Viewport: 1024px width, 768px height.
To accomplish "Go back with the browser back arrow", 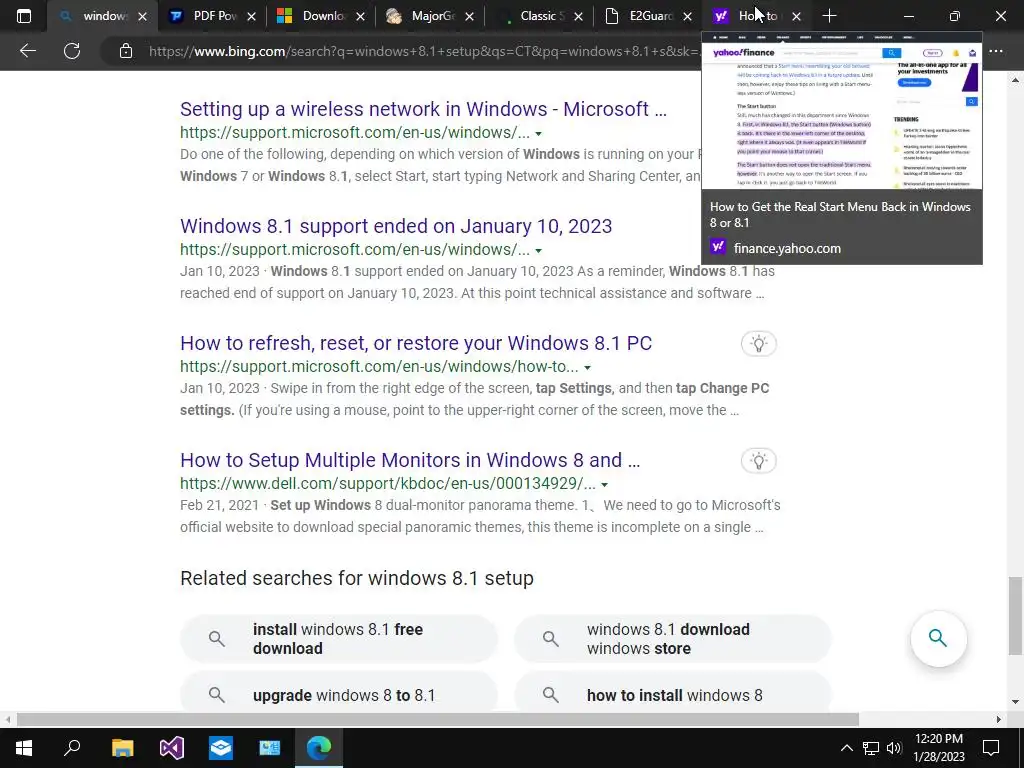I will [x=28, y=51].
